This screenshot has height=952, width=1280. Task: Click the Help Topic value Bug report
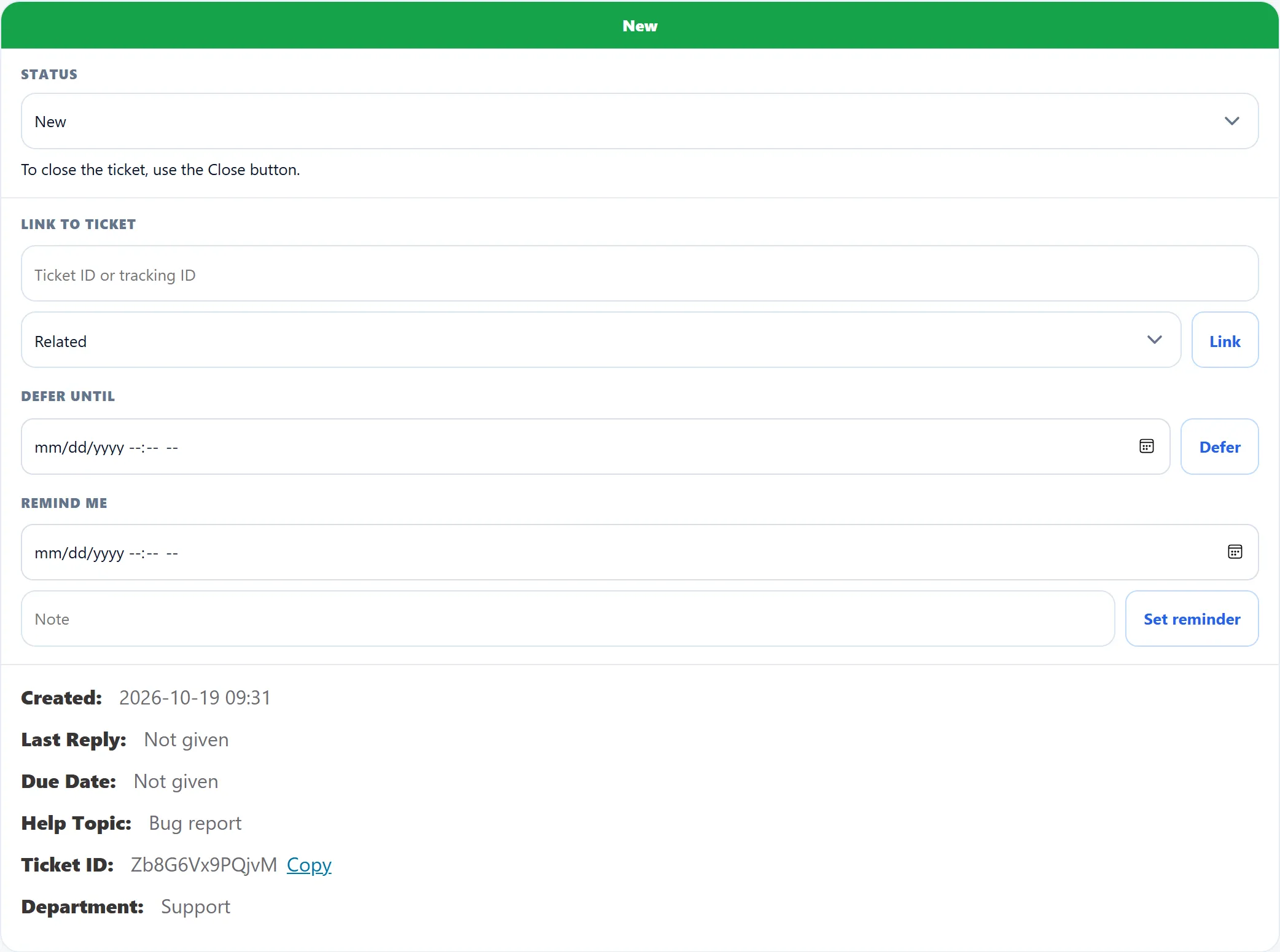pos(195,823)
